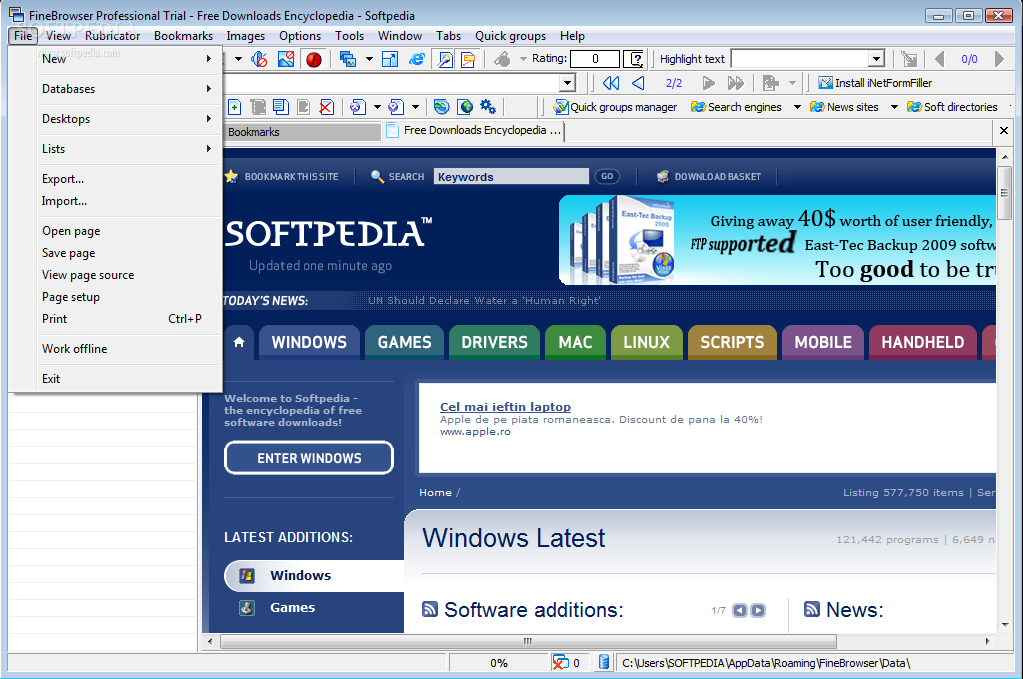
Task: Expand the Databases submenu
Action: pyautogui.click(x=116, y=89)
